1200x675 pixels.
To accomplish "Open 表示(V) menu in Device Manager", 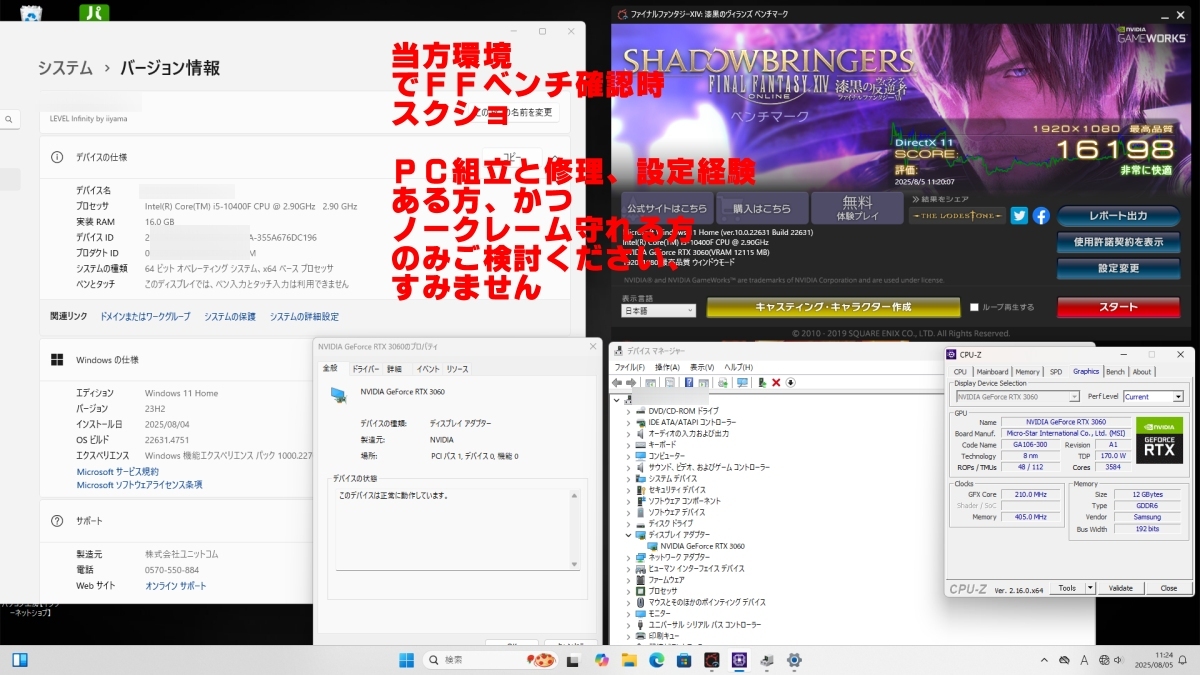I will [x=702, y=367].
